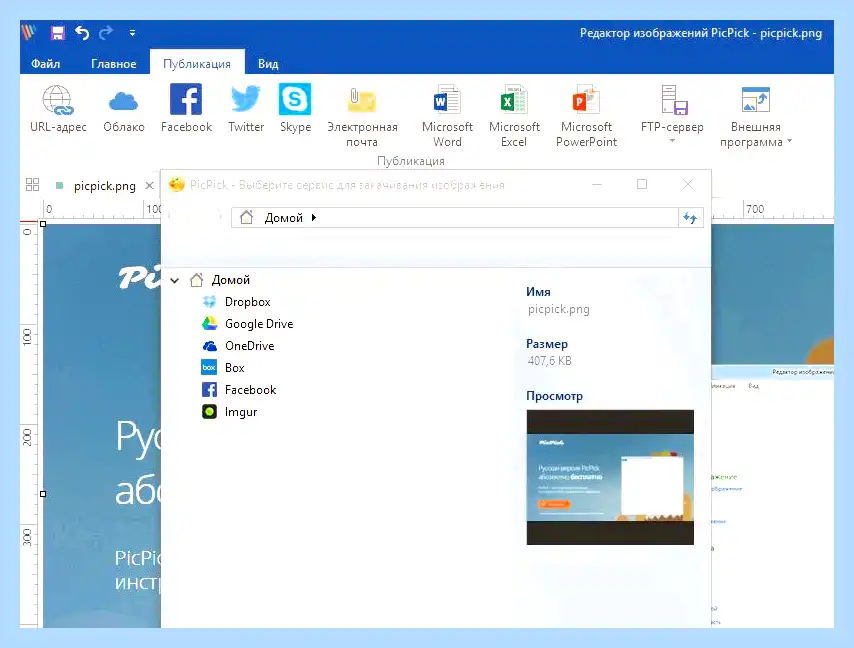The width and height of the screenshot is (854, 648).
Task: Click Домой in the address path
Action: tap(283, 218)
